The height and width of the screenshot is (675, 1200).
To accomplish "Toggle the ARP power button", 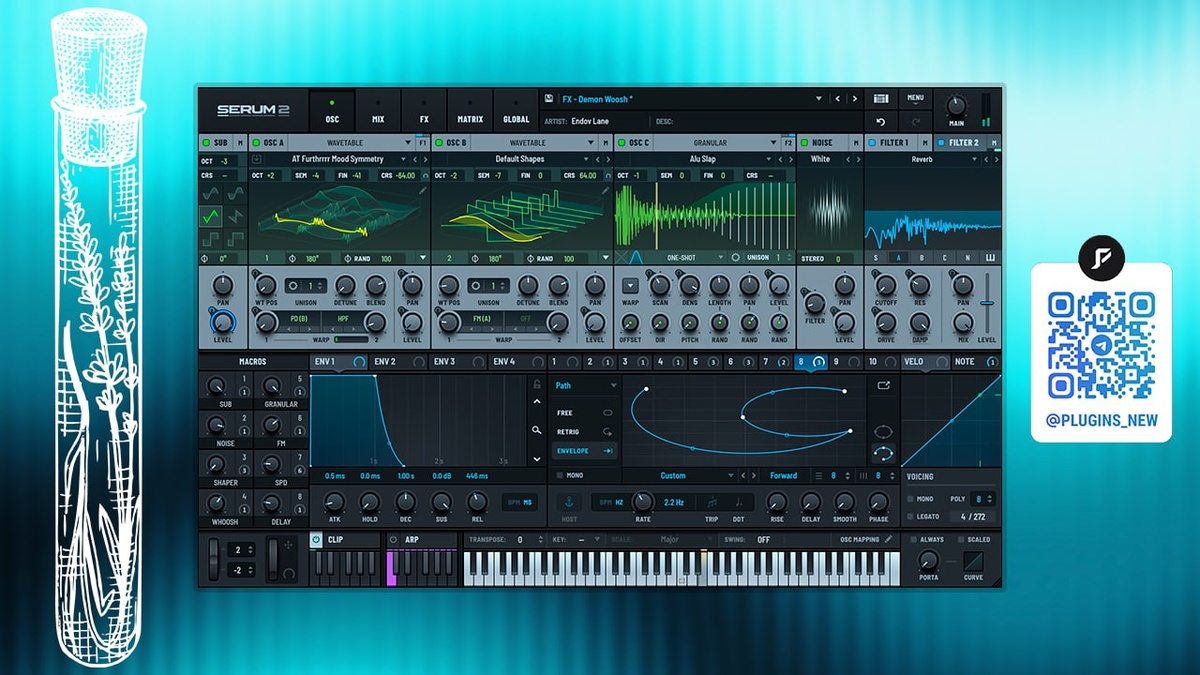I will point(393,539).
